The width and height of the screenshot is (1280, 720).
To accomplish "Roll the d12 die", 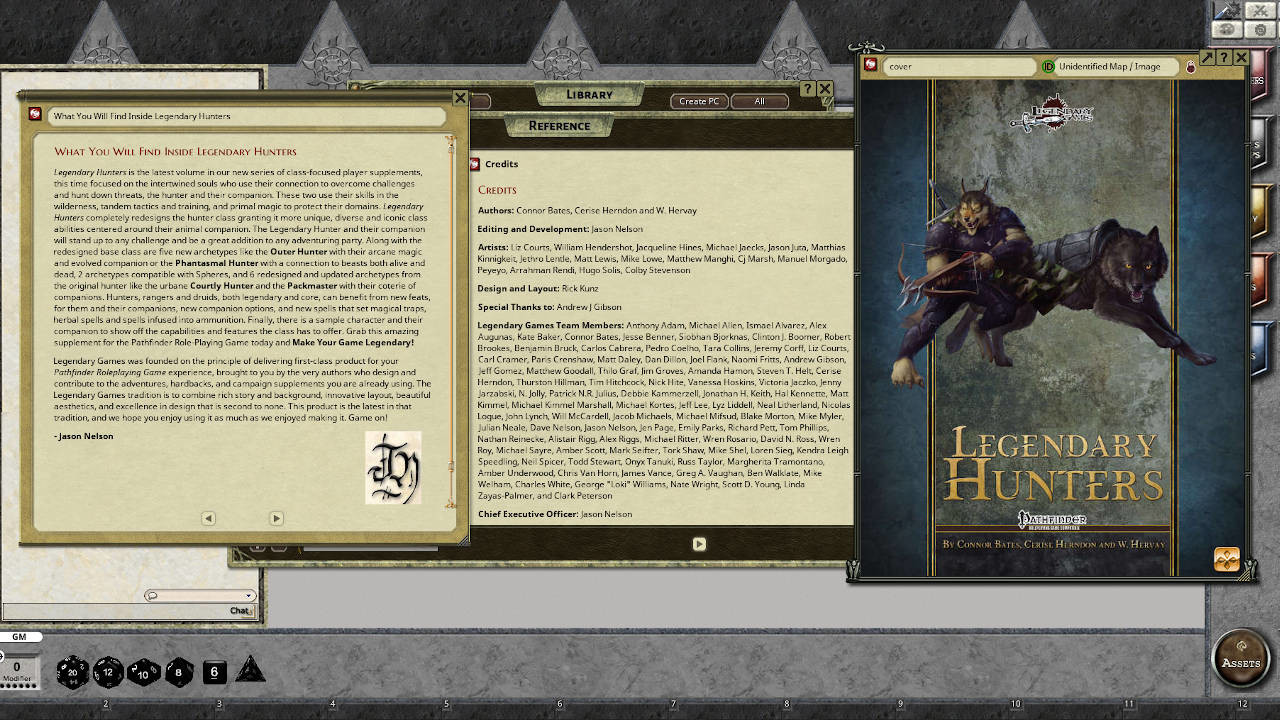I will pyautogui.click(x=107, y=672).
